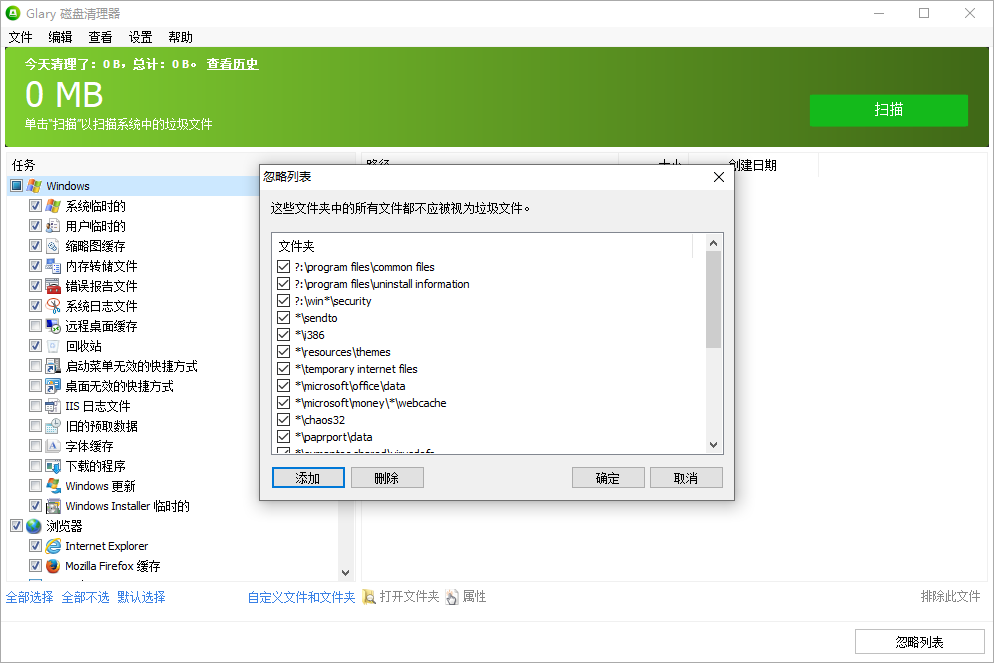This screenshot has height=663, width=994.
Task: Uncheck the 系统临时的 checkbox
Action: [36, 205]
